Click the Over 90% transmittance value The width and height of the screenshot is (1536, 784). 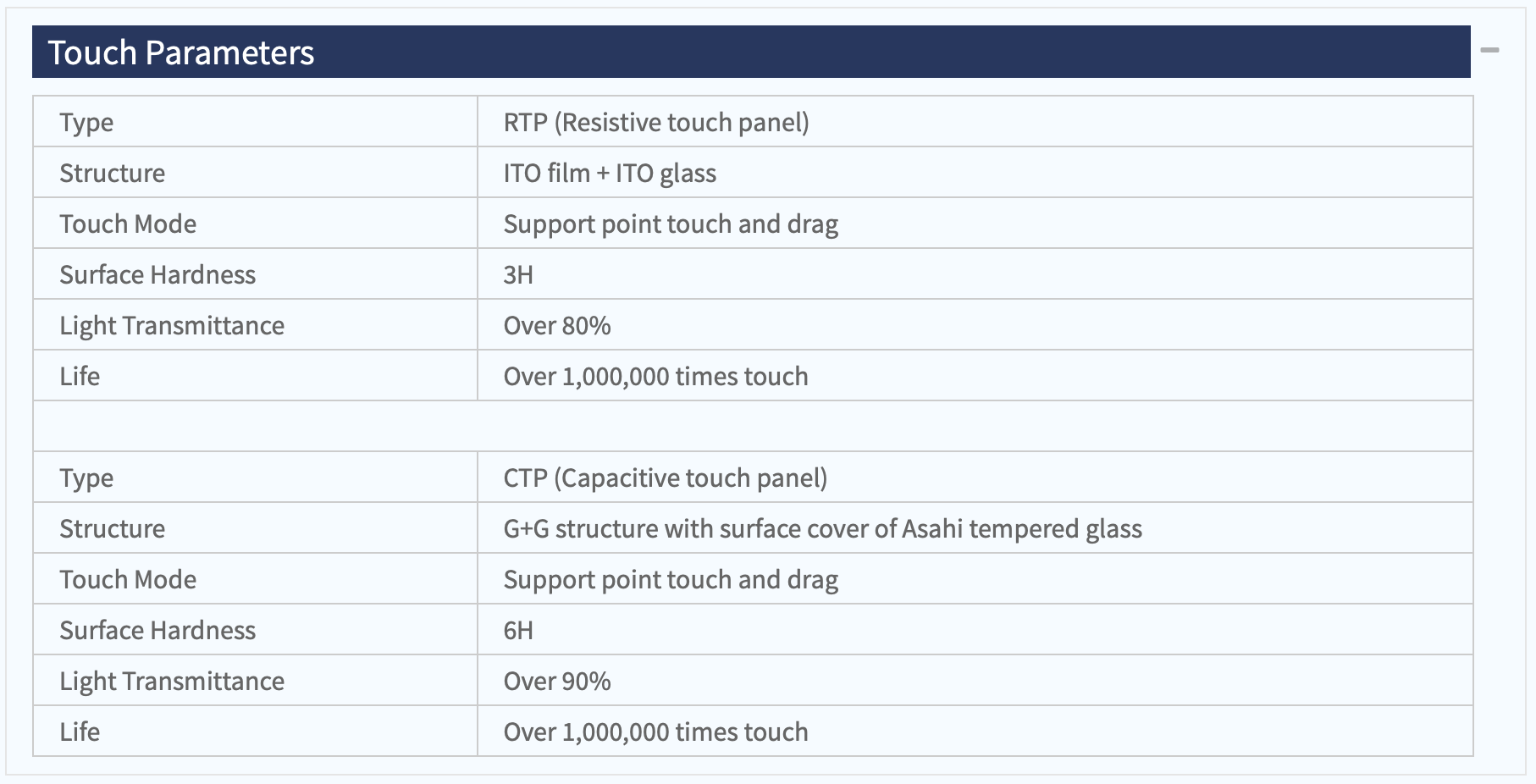557,681
